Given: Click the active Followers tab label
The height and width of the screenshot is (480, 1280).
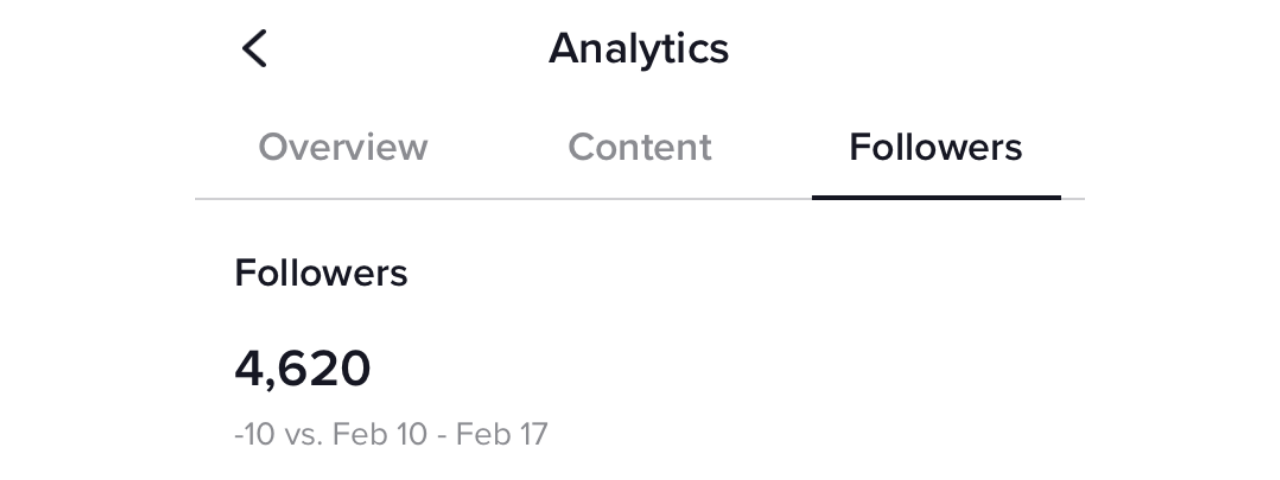Looking at the screenshot, I should tap(935, 147).
